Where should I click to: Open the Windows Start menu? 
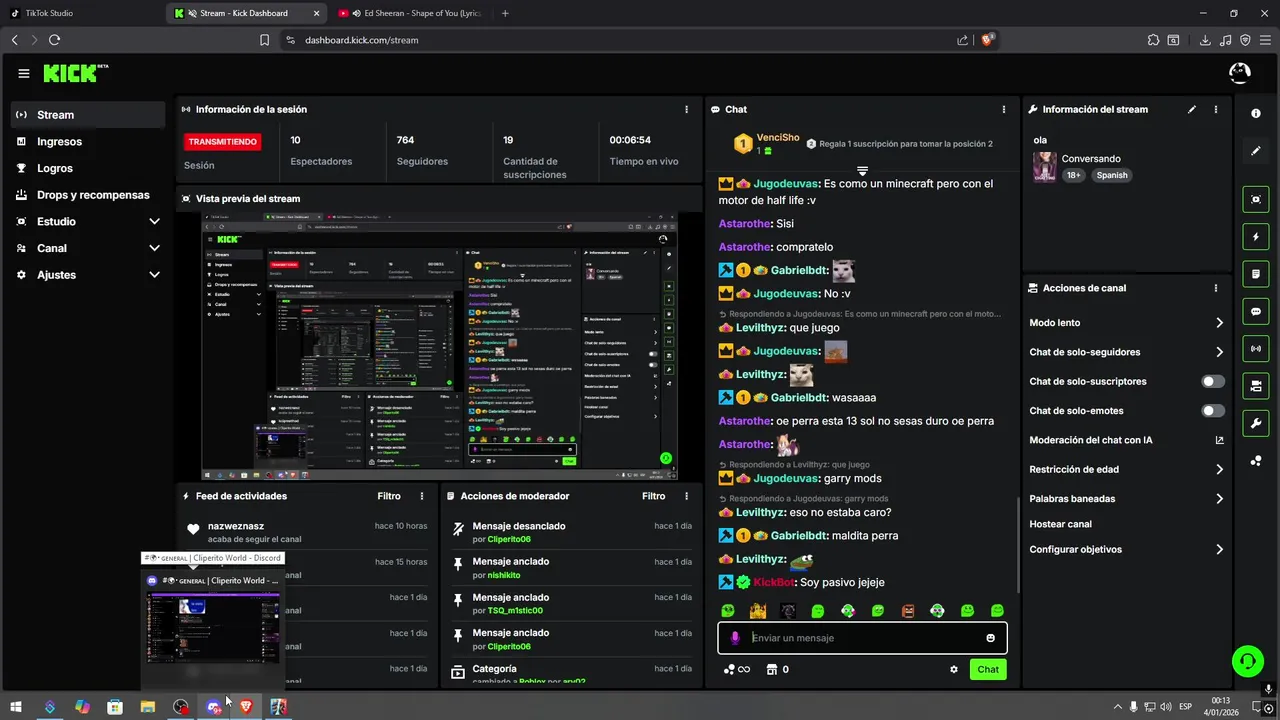click(x=16, y=707)
